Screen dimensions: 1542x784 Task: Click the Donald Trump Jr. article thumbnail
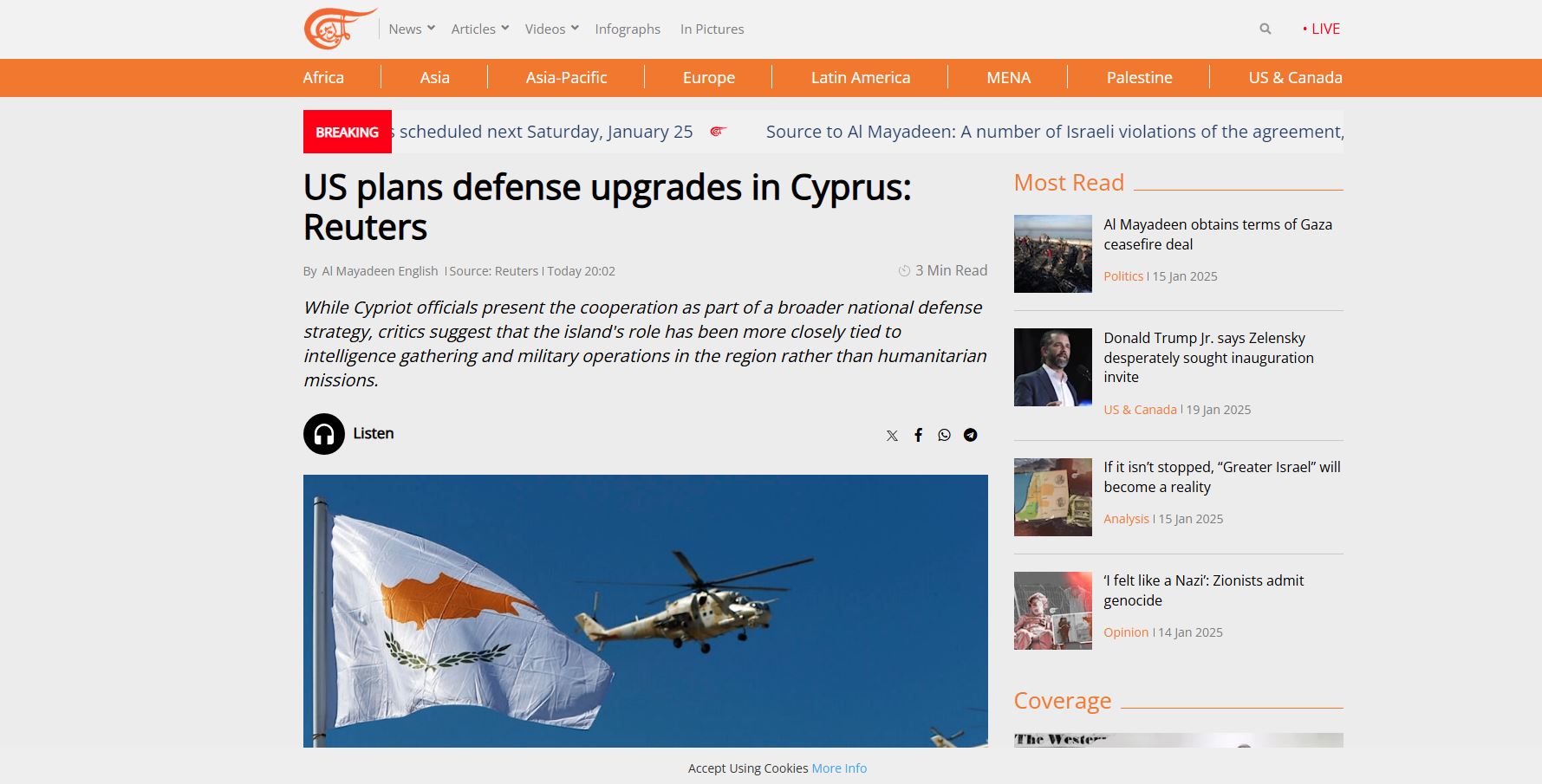(1052, 367)
